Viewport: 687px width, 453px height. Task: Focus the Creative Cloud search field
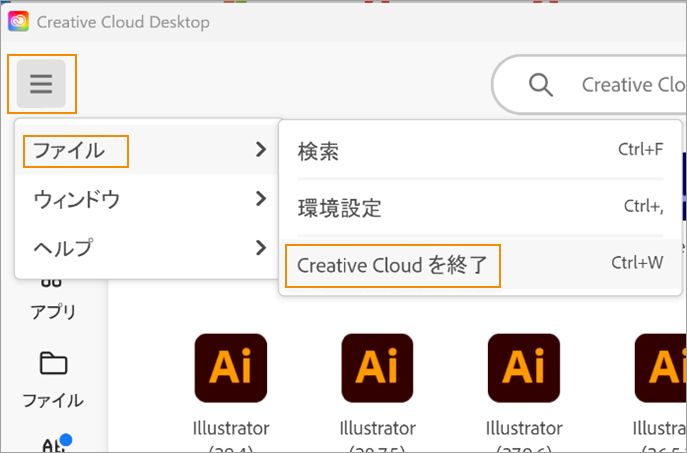(589, 85)
